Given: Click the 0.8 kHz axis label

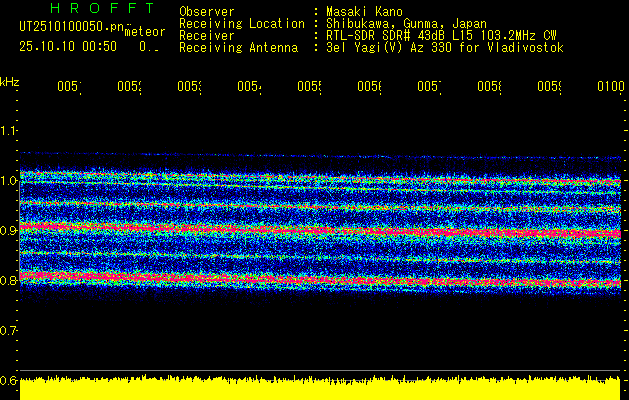Looking at the screenshot, I should (9, 280).
